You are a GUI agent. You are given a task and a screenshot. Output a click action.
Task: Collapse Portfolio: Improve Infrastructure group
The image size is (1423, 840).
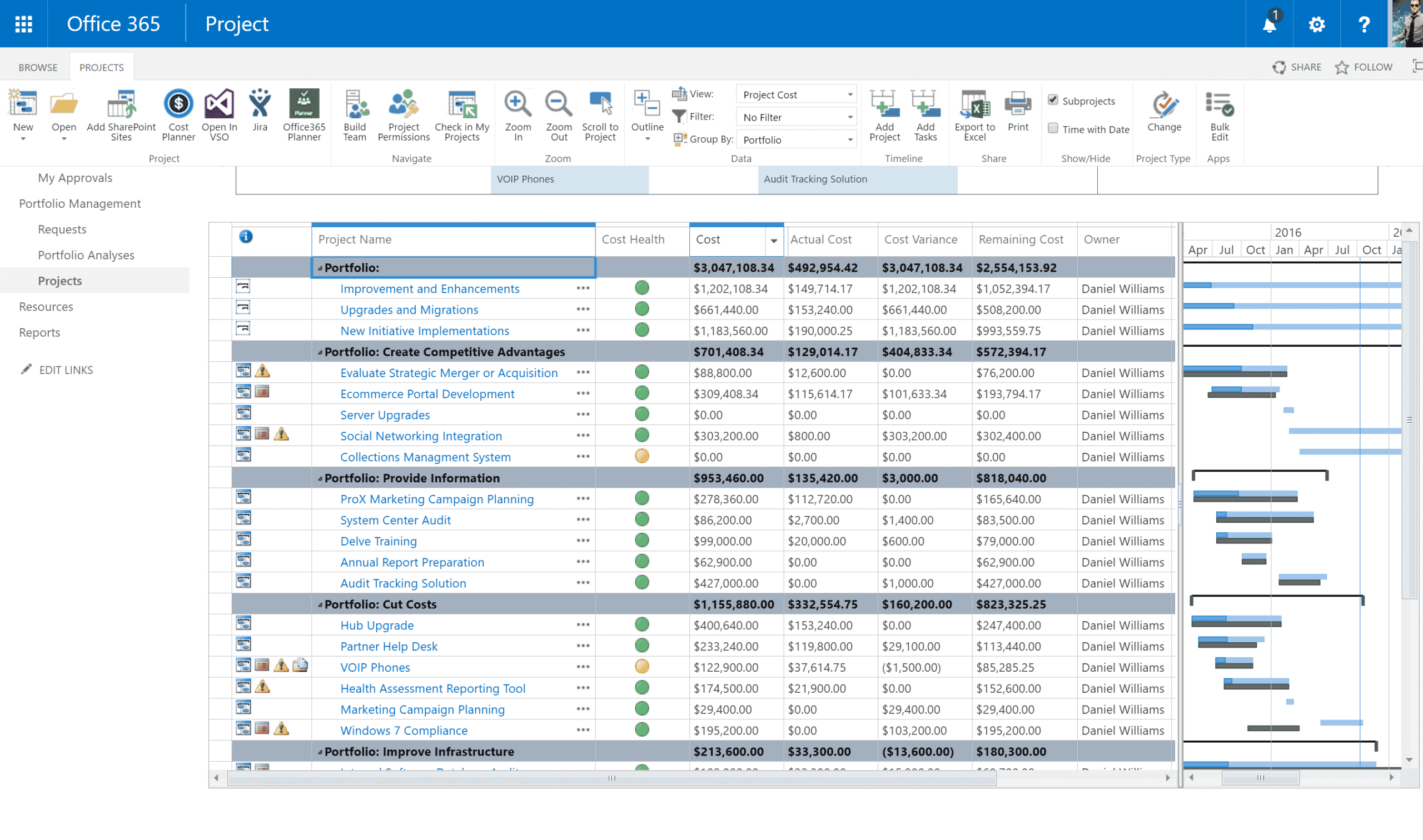(x=320, y=752)
